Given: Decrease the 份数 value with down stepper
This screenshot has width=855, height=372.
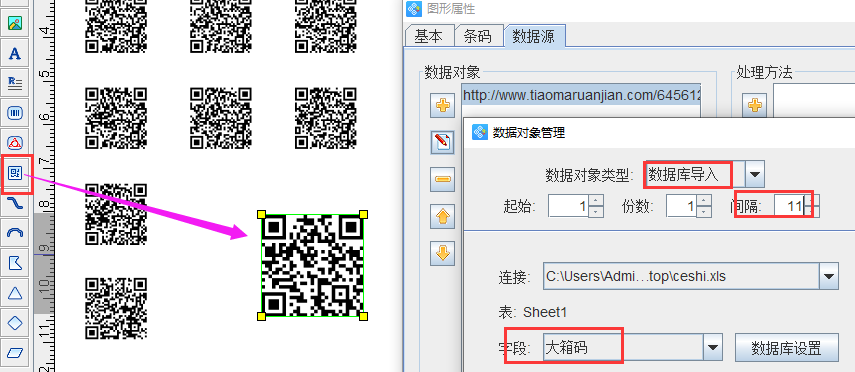Looking at the screenshot, I should coord(705,212).
